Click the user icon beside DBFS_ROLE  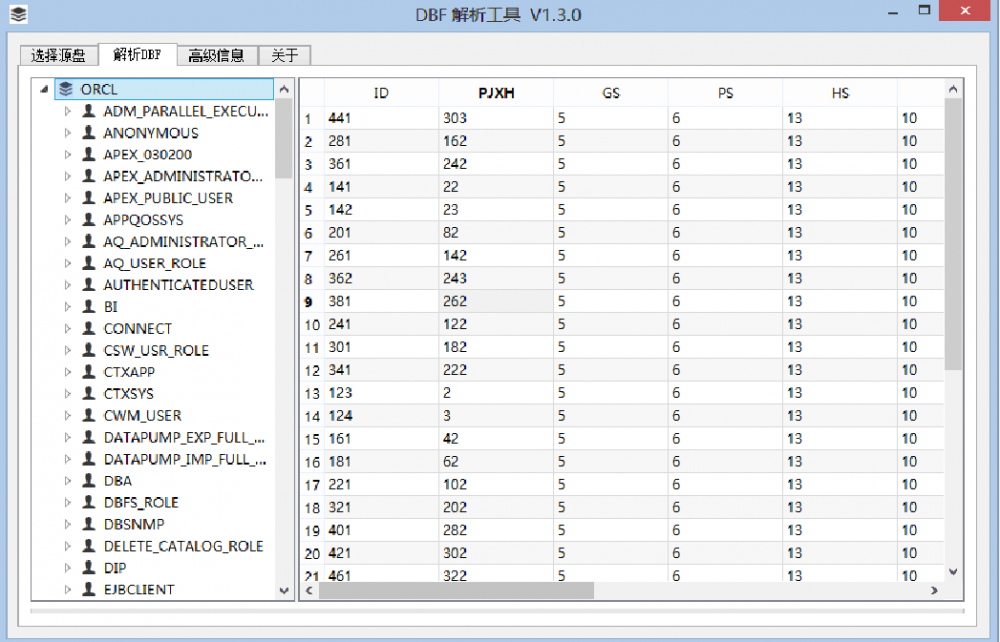pyautogui.click(x=89, y=502)
